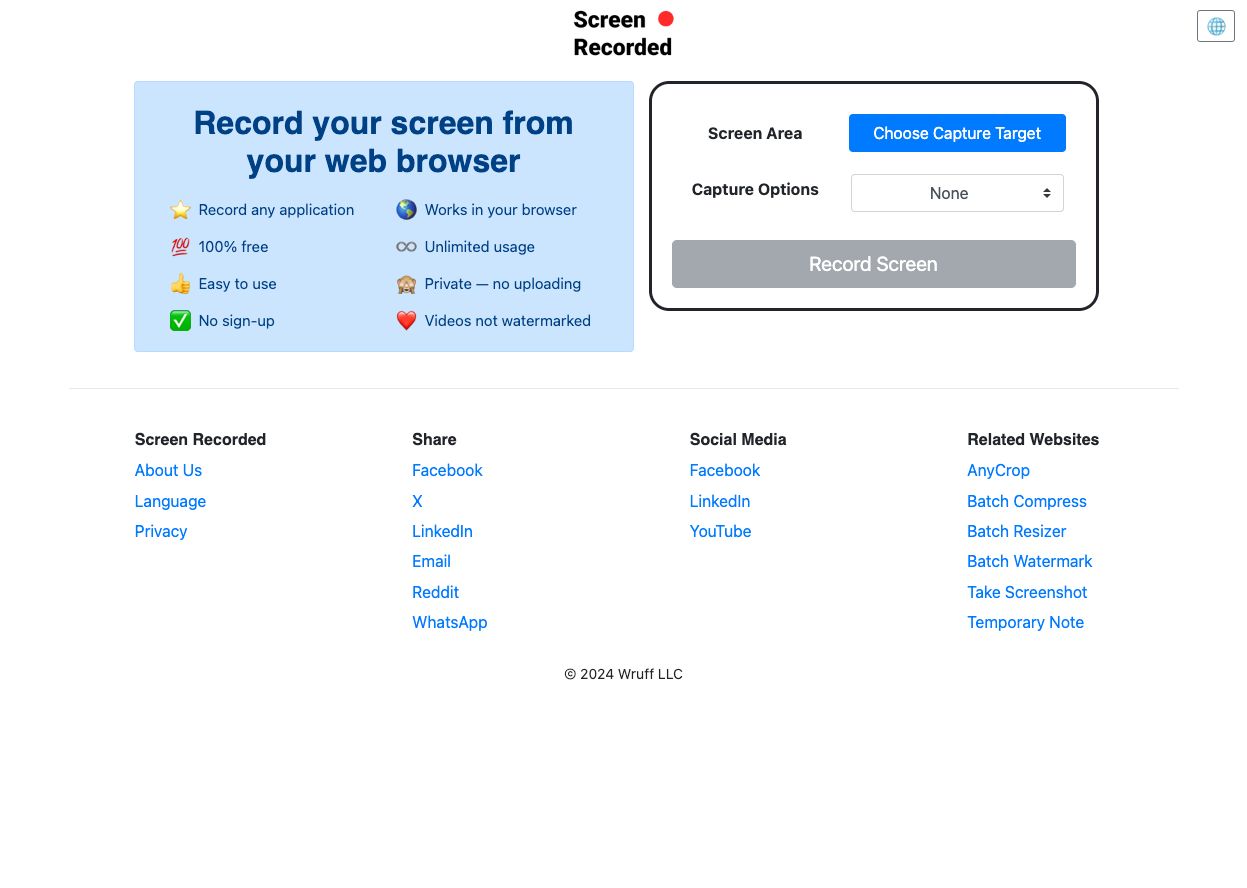Click the red recording dot in logo
Image resolution: width=1247 pixels, height=888 pixels.
click(x=665, y=18)
